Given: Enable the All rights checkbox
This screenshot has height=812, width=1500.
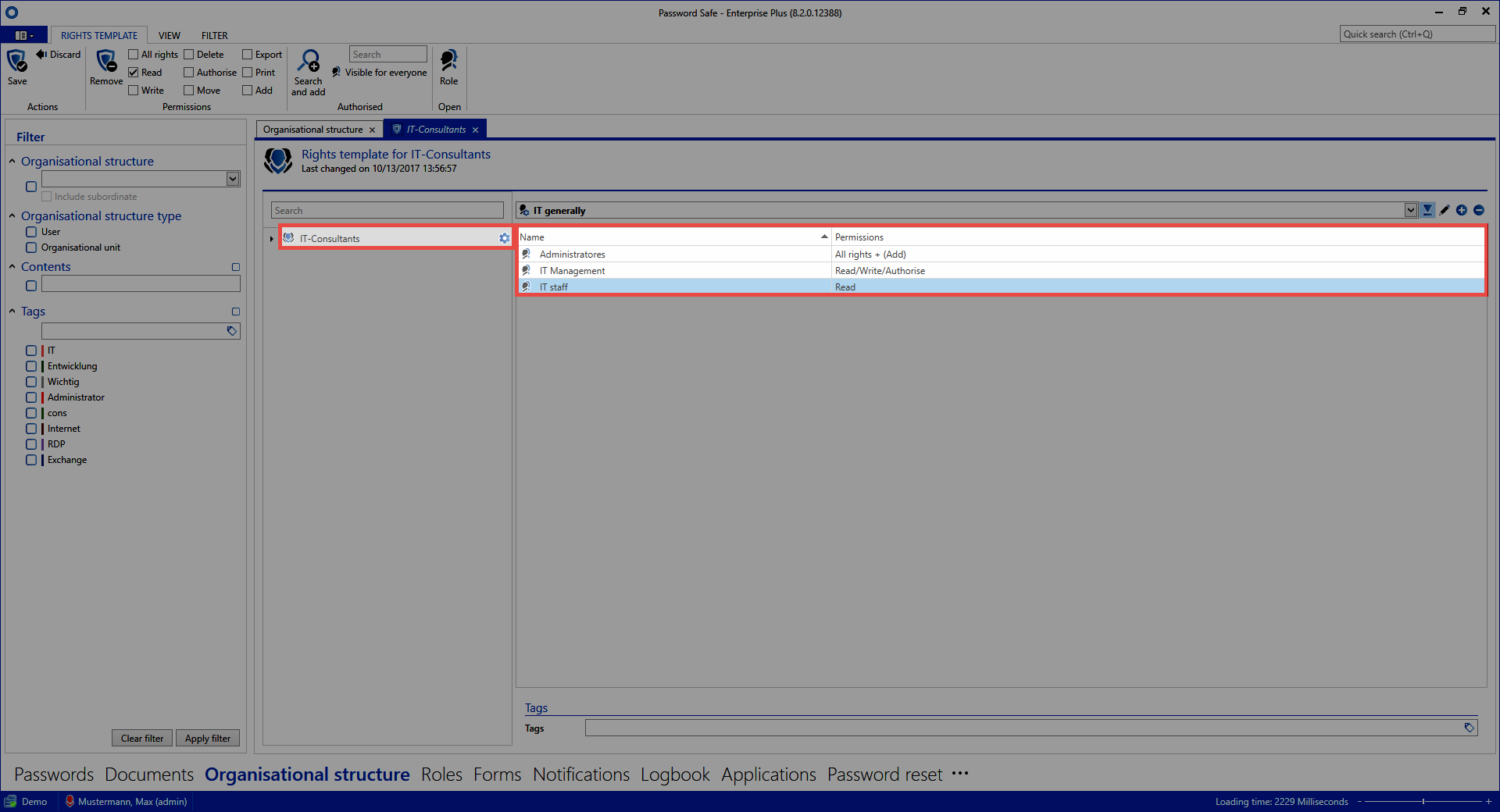Looking at the screenshot, I should pos(134,55).
